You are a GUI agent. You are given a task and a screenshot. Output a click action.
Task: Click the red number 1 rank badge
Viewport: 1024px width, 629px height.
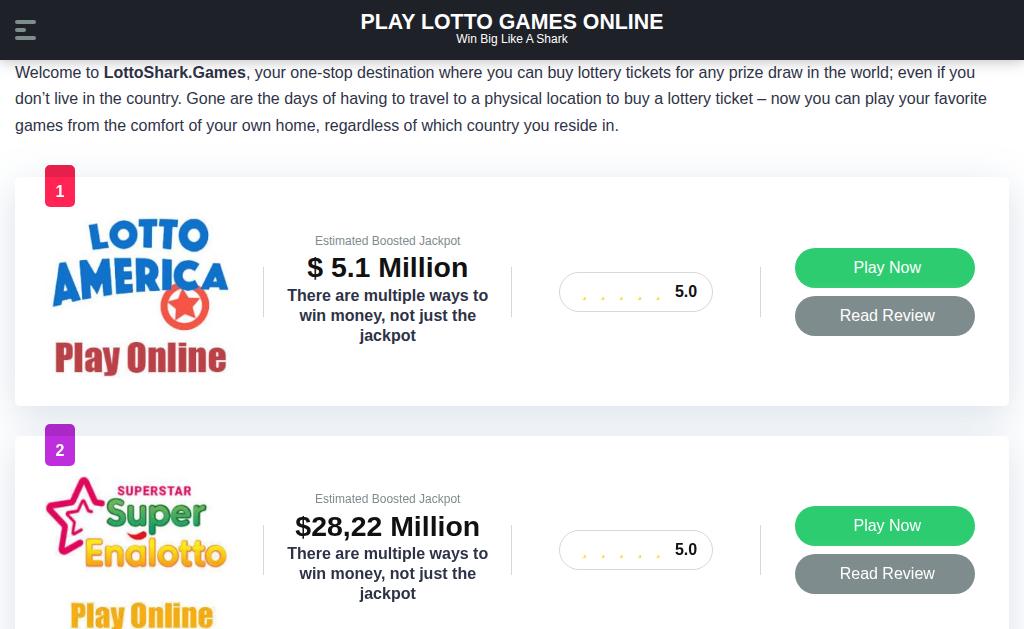[60, 186]
